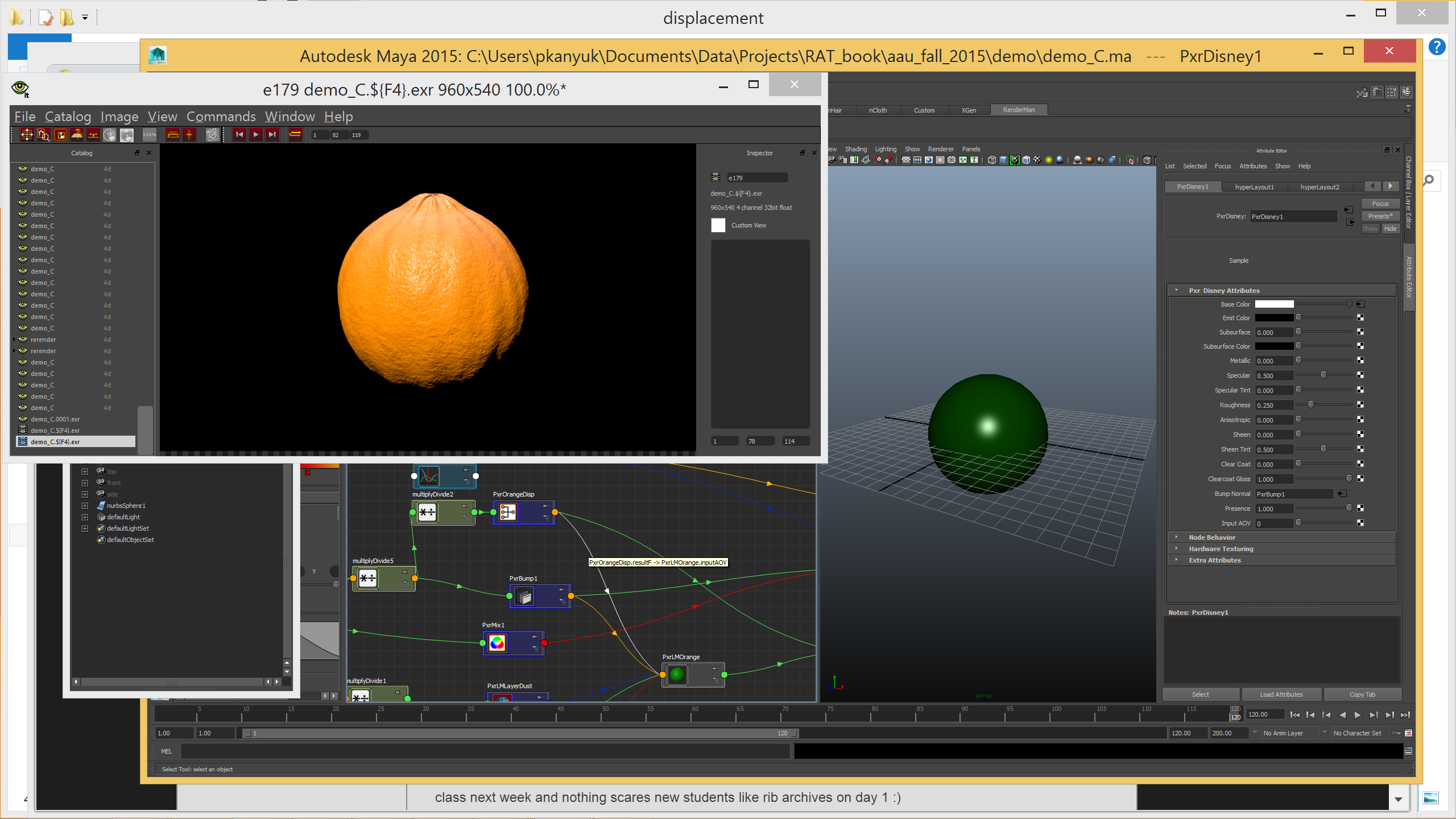Image resolution: width=1456 pixels, height=819 pixels.
Task: Expand the Hardware Texturing section
Action: 1176,548
